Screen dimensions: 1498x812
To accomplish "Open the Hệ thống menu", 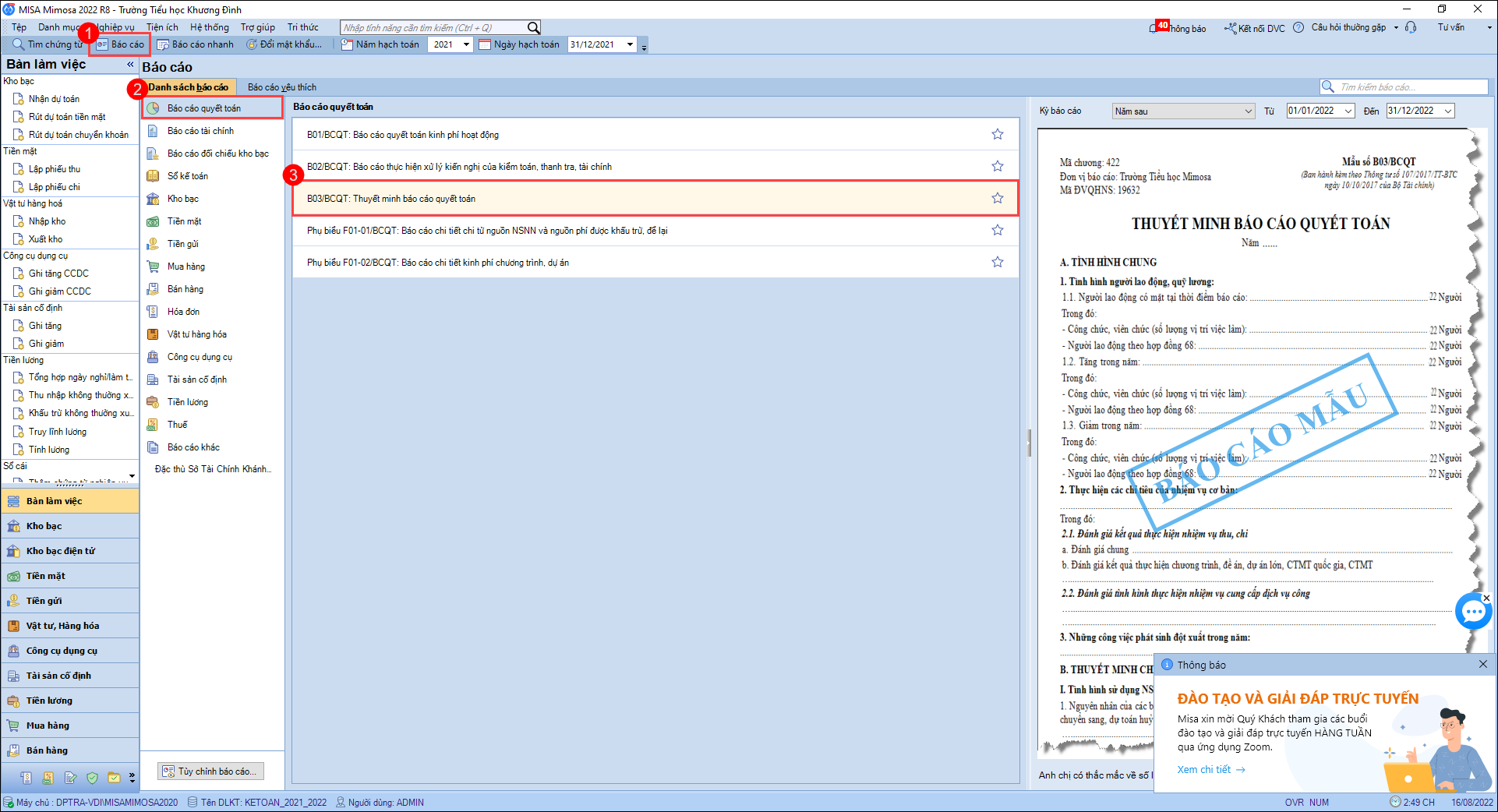I will 210,27.
